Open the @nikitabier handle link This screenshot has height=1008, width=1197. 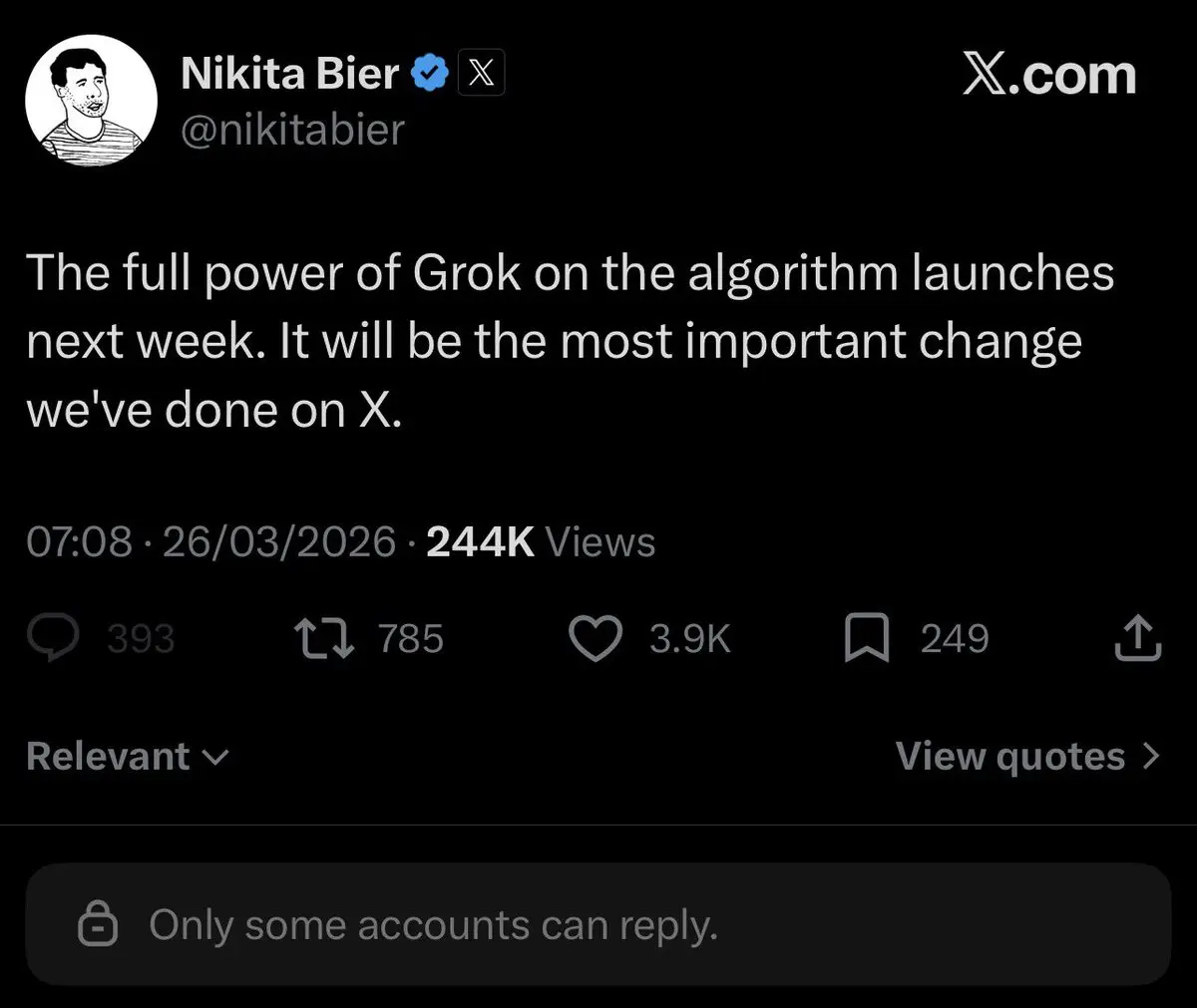tap(292, 130)
